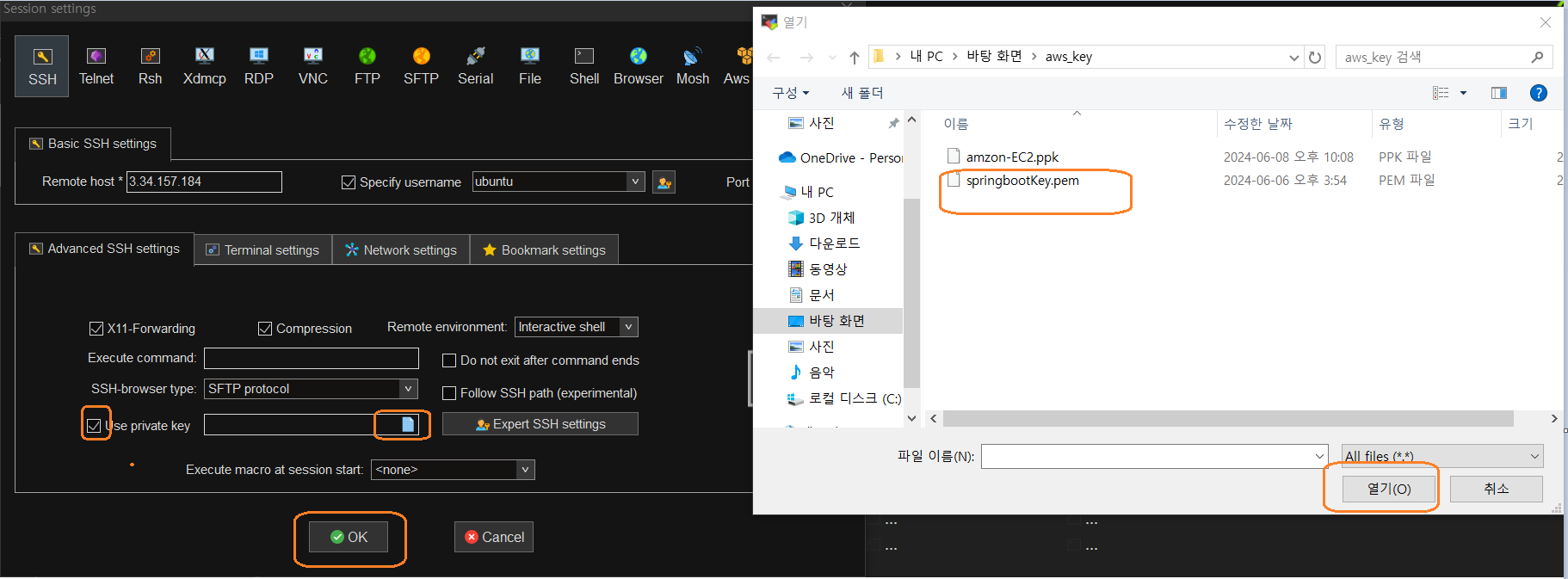Enable Do not exit after command ends
The width and height of the screenshot is (1568, 579).
coord(449,360)
